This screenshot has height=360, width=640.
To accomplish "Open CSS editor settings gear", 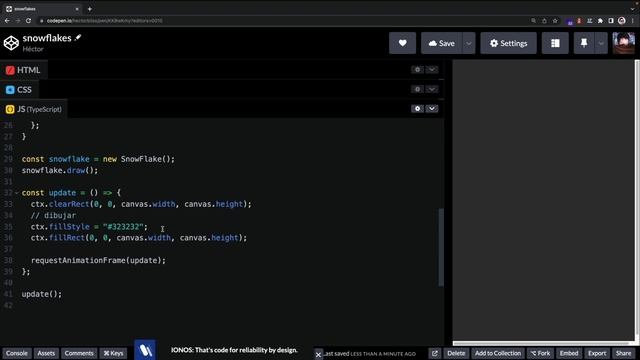I will 417,89.
